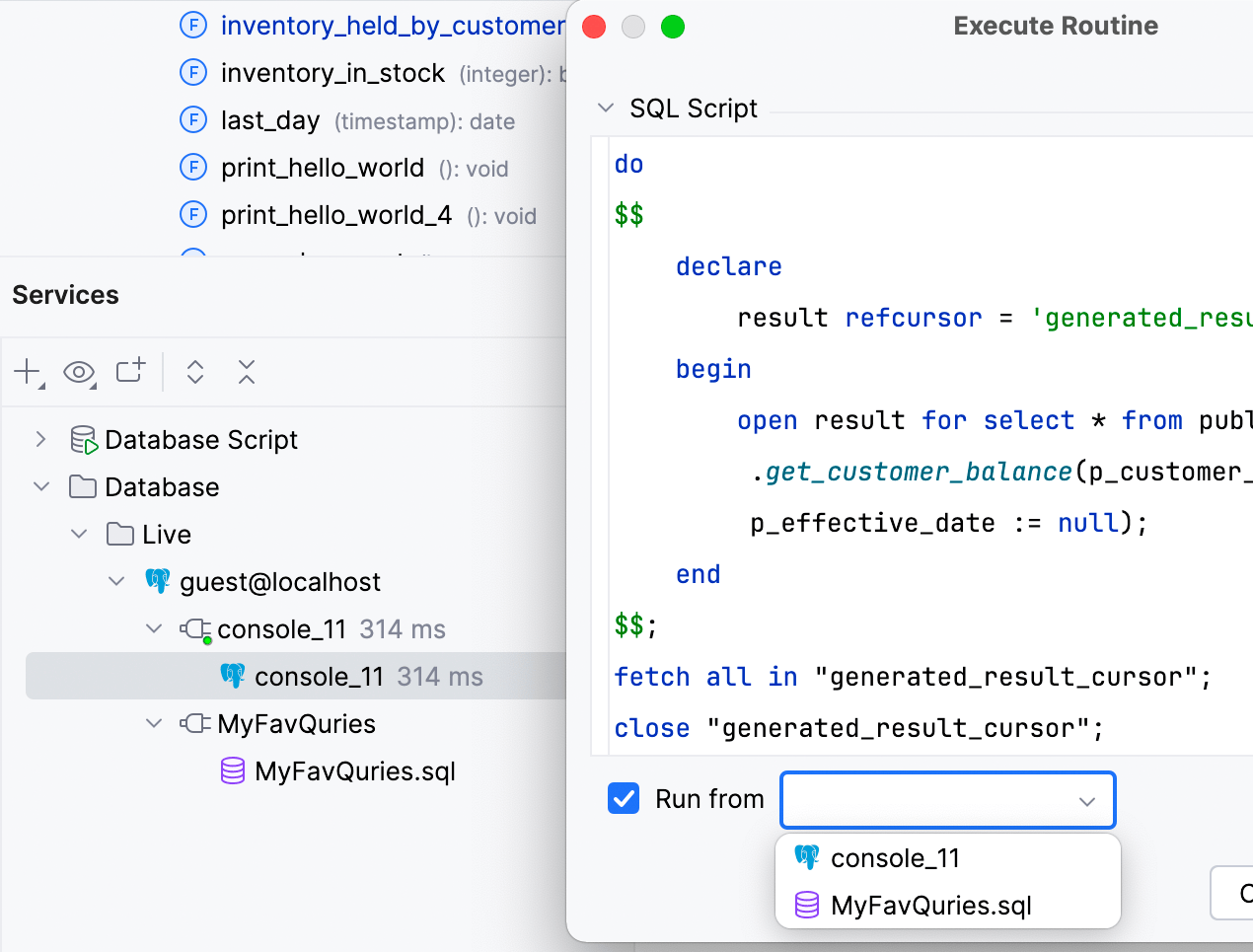1253x952 pixels.
Task: Click inventory_in_stock function in the list
Action: [x=332, y=73]
